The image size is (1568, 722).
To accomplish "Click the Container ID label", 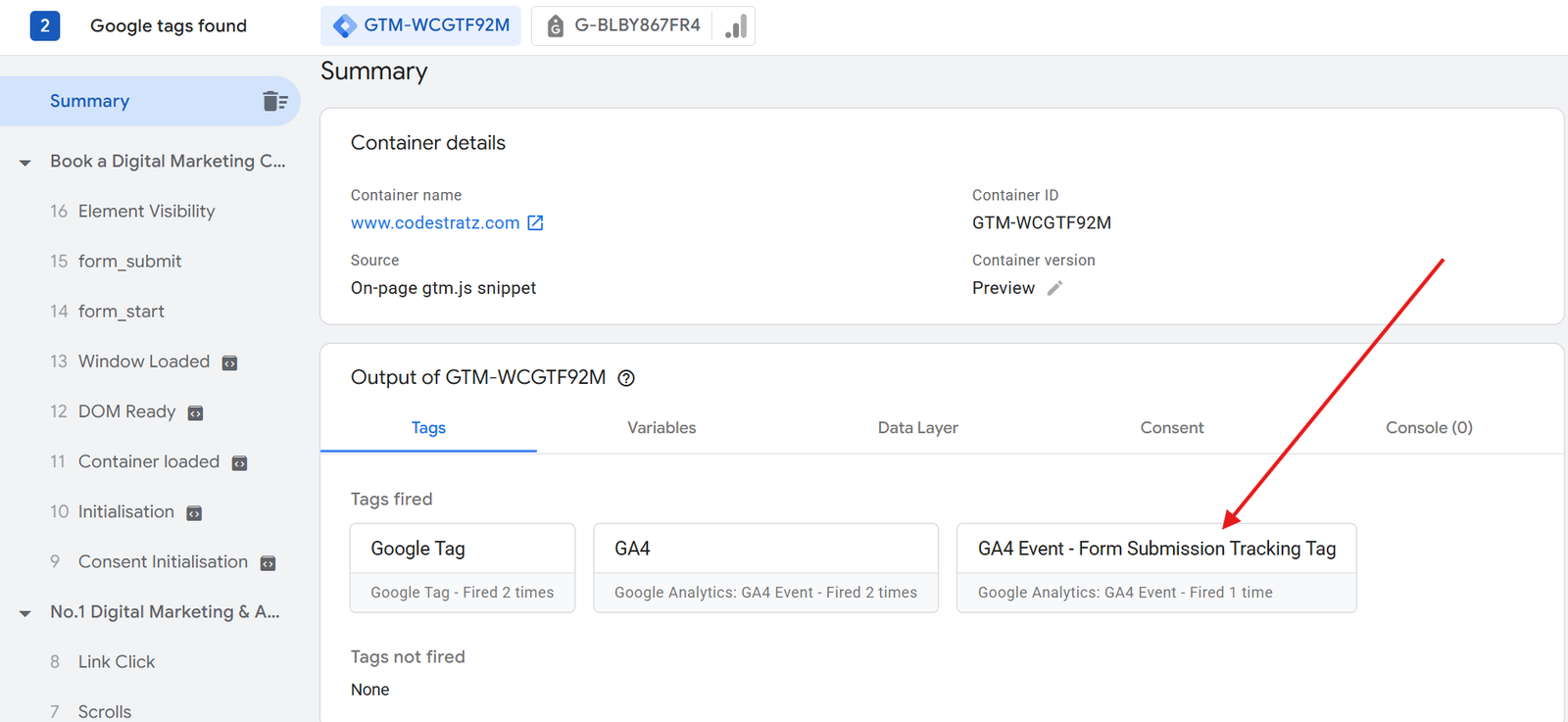I will (1015, 195).
